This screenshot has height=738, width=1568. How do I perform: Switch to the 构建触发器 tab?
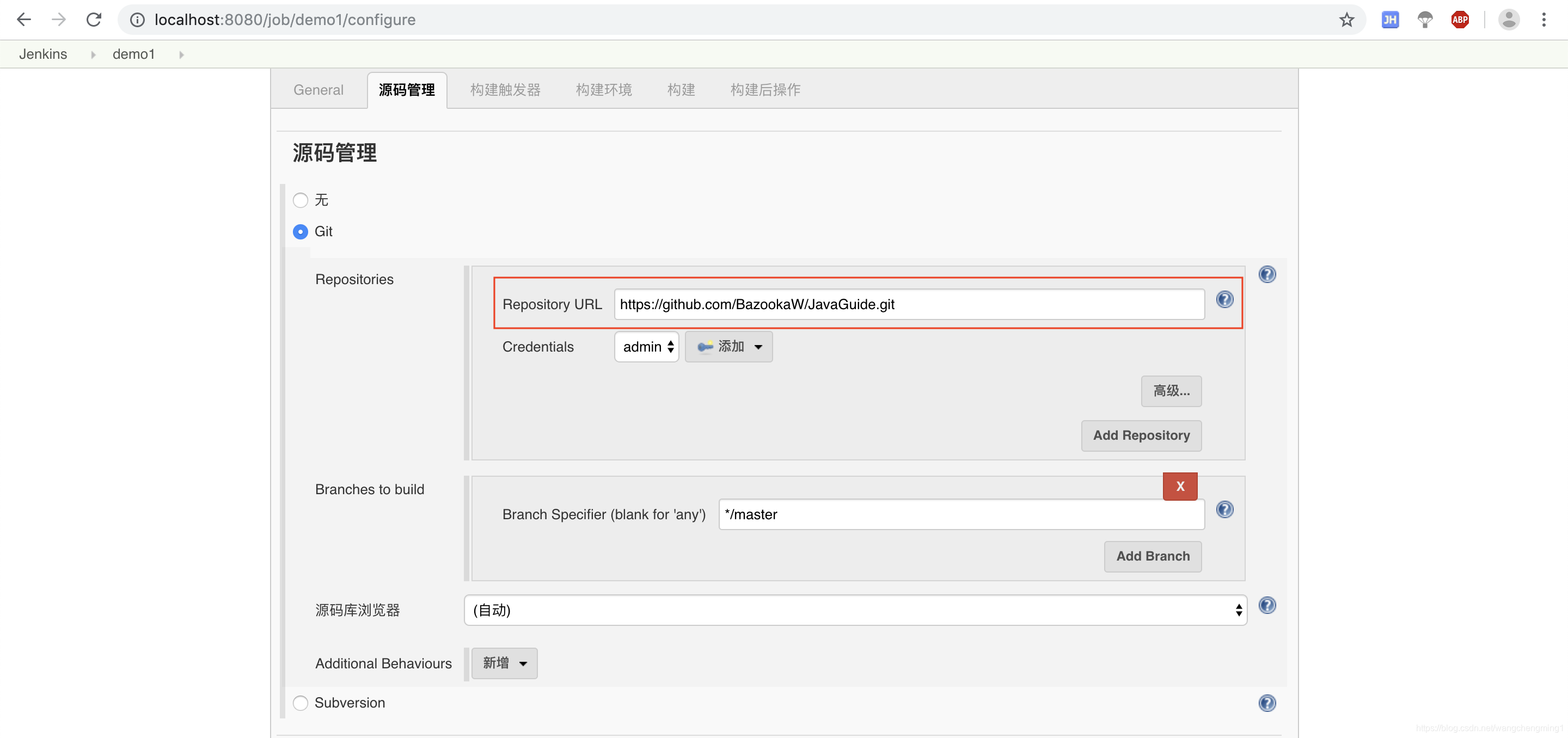(505, 90)
